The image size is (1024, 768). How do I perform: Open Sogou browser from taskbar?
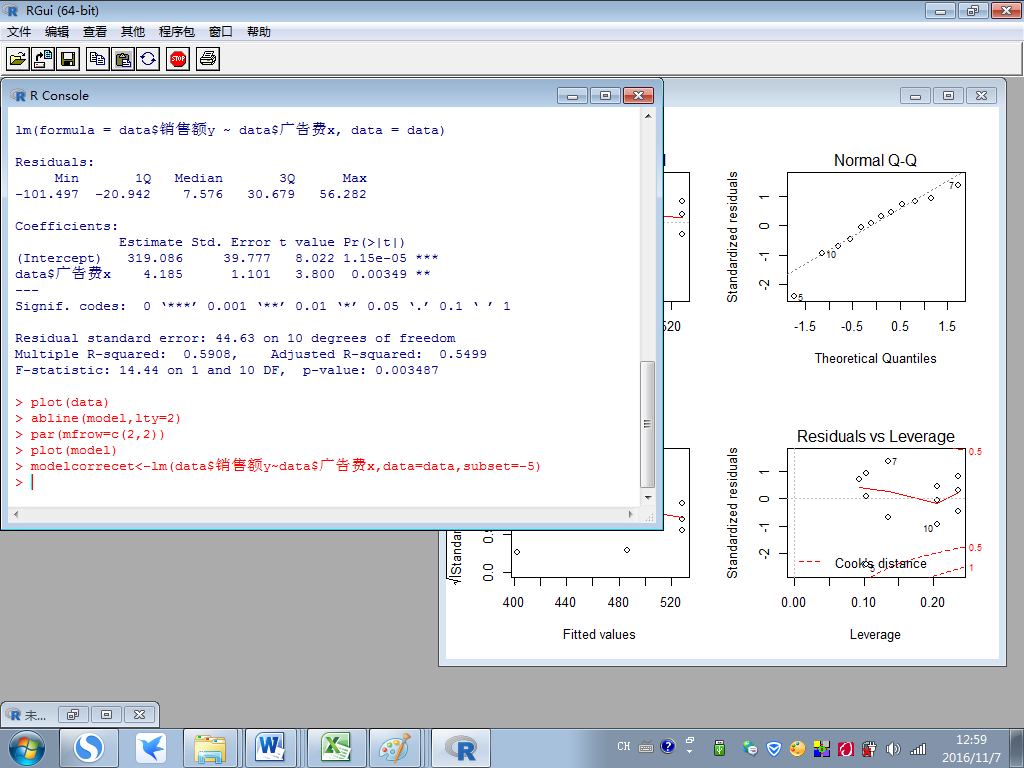pyautogui.click(x=89, y=748)
